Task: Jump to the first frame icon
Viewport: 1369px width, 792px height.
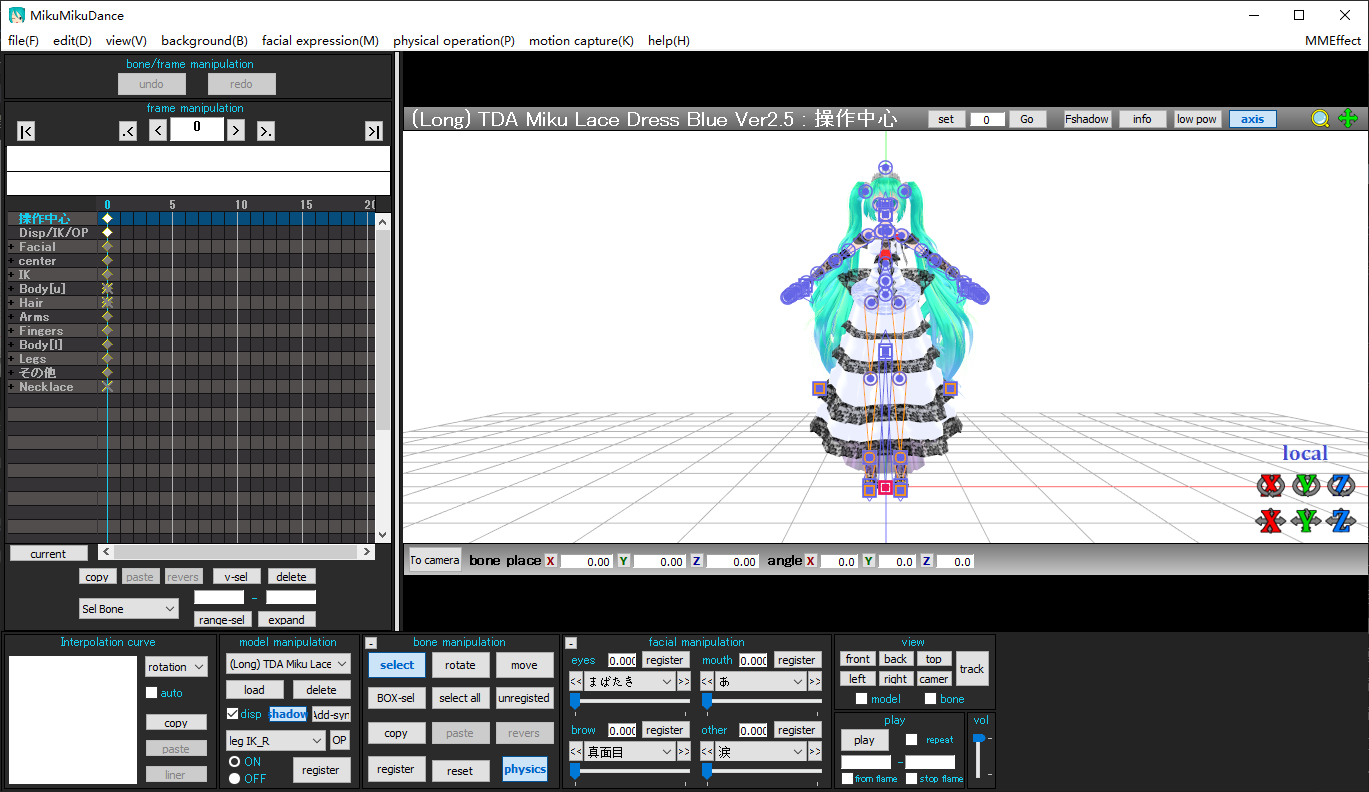Action: 25,130
